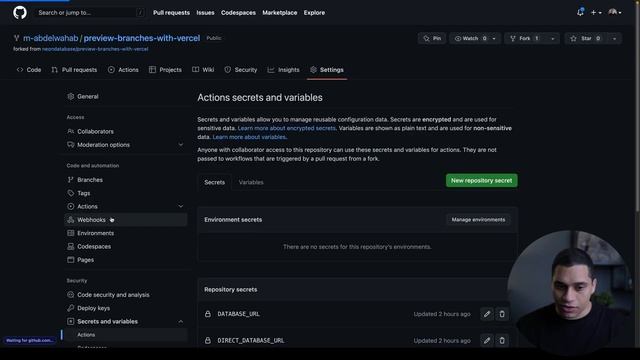Click the Branches icon in sidebar
This screenshot has width=640, height=360.
click(71, 180)
